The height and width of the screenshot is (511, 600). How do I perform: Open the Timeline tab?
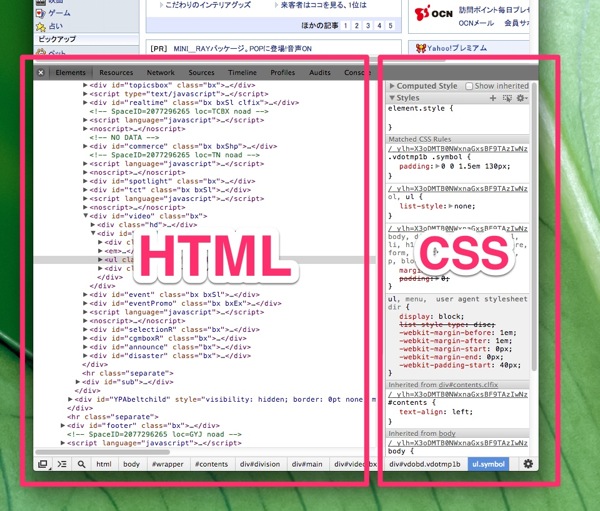(242, 72)
